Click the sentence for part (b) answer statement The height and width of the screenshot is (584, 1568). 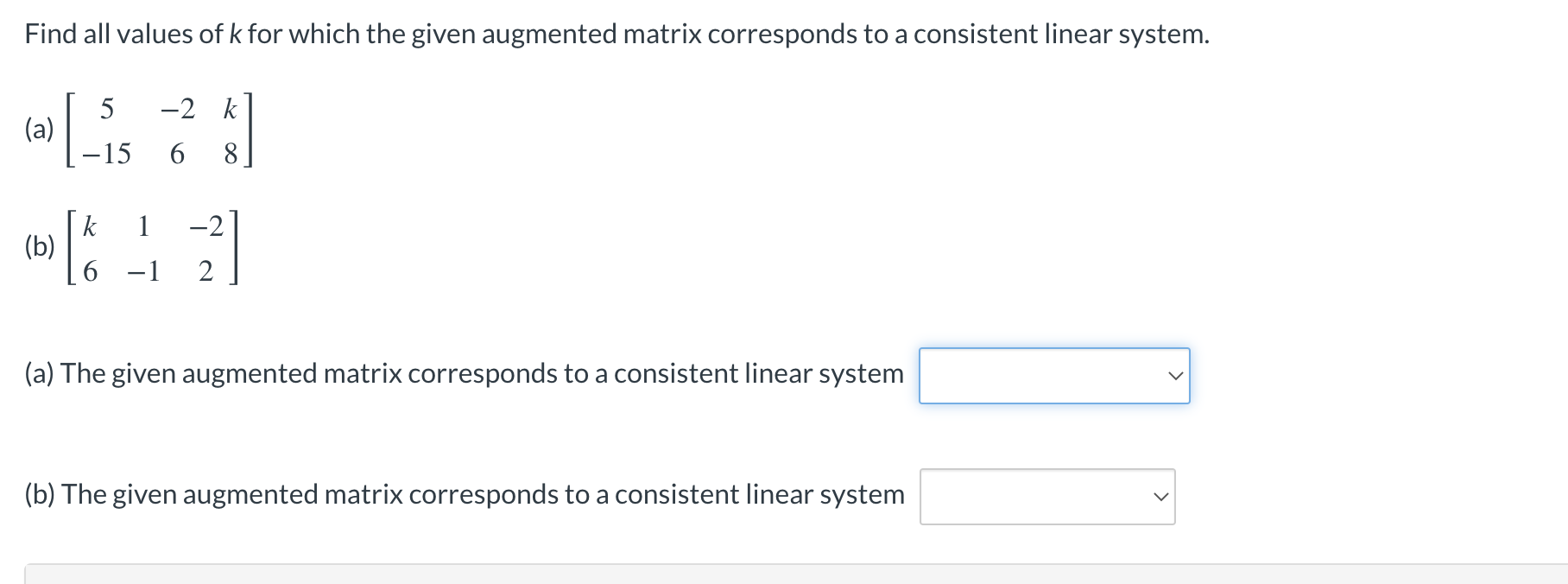point(465,495)
